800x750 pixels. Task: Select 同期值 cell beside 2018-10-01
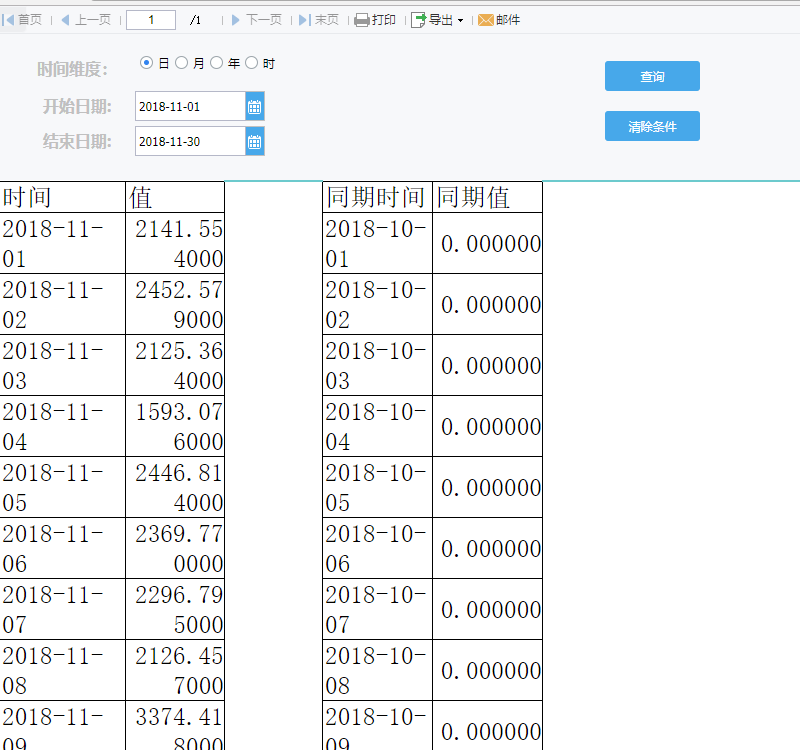click(488, 243)
